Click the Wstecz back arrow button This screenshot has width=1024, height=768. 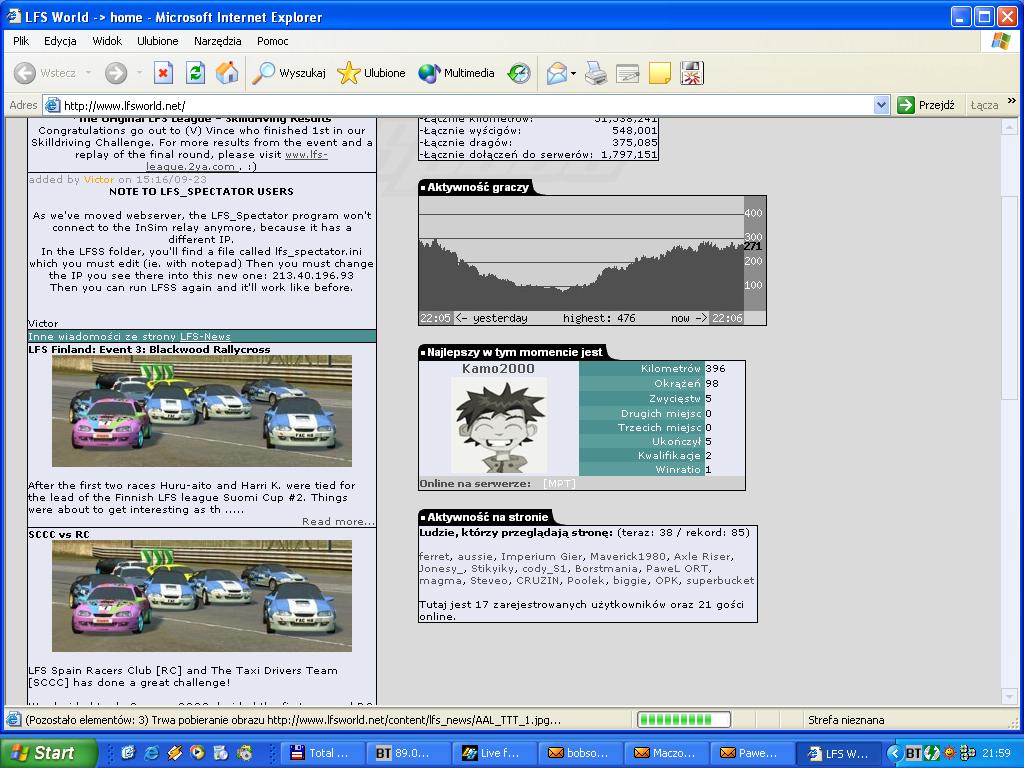click(44, 73)
